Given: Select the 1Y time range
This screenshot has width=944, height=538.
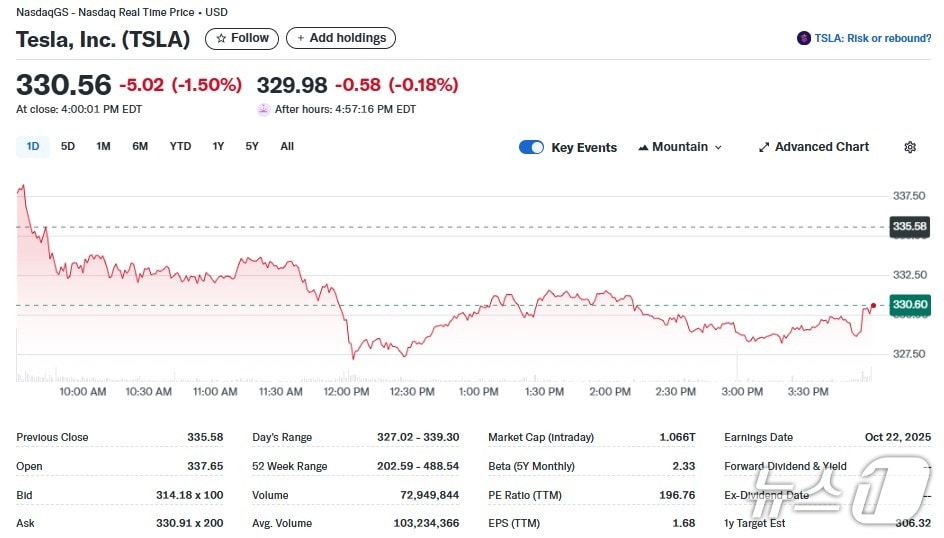Looking at the screenshot, I should (218, 147).
